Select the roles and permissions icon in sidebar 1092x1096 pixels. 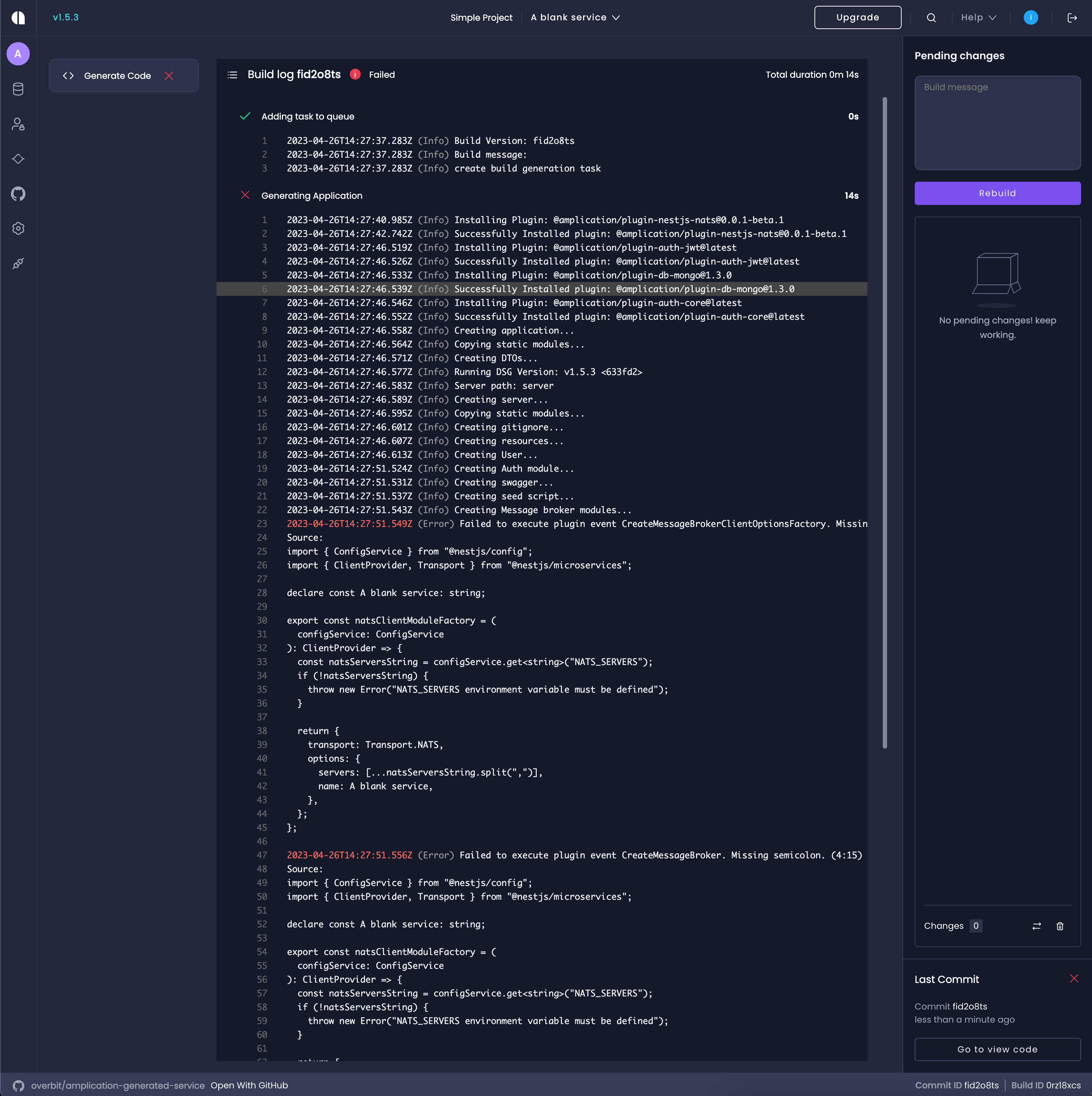tap(17, 124)
